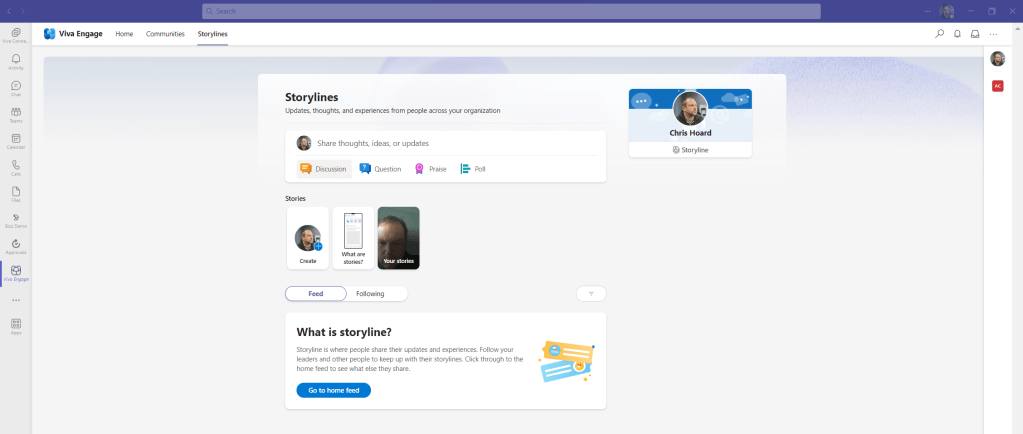This screenshot has width=1023, height=434.
Task: Open Calls in the left rail
Action: tap(16, 167)
